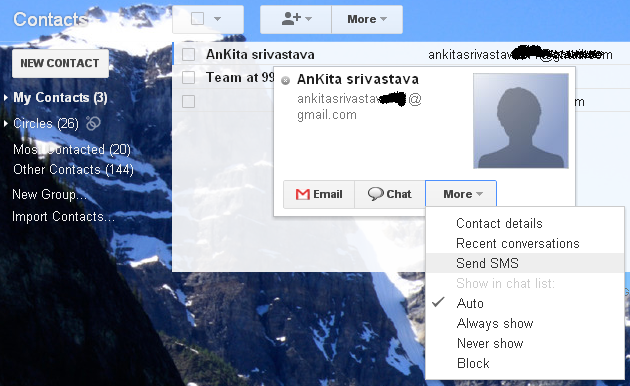Click the chat bubble icon on Chat button
This screenshot has width=630, height=386.
tap(376, 194)
